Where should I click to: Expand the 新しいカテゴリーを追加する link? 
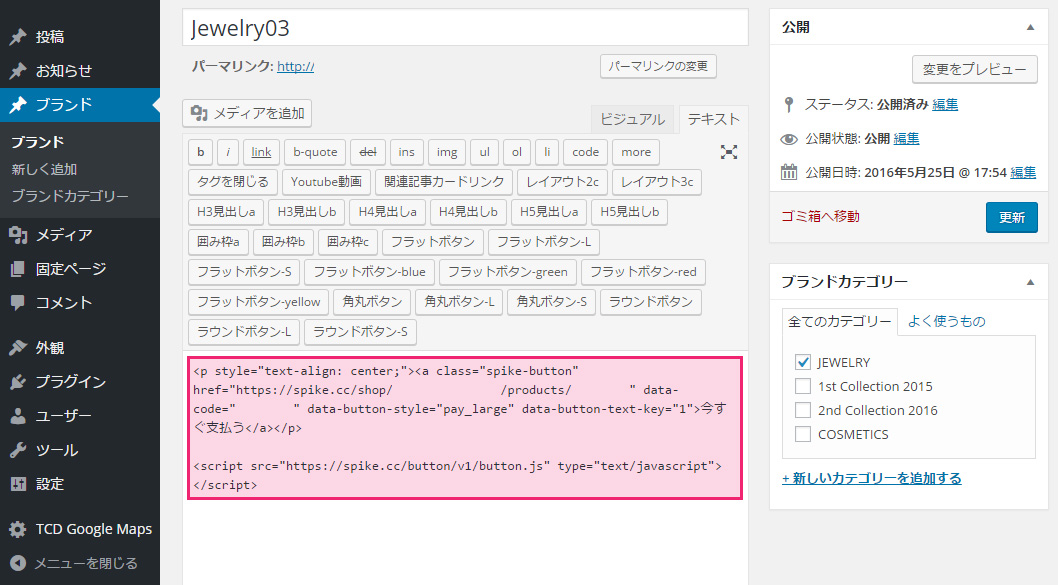(871, 478)
